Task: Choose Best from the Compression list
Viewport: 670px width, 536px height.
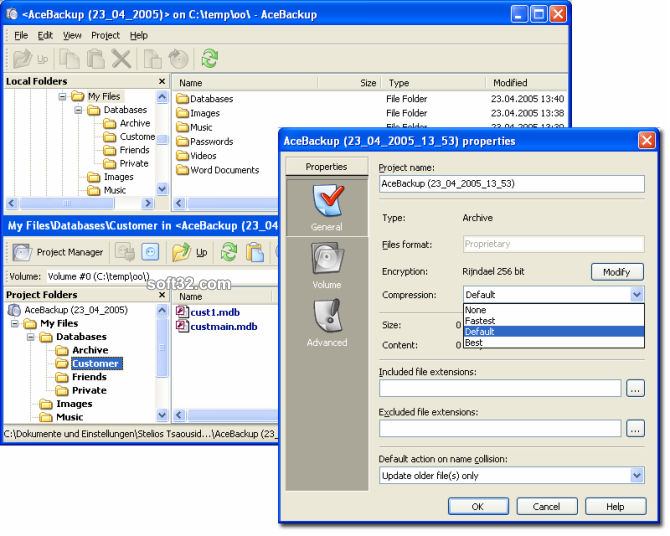Action: coord(474,343)
